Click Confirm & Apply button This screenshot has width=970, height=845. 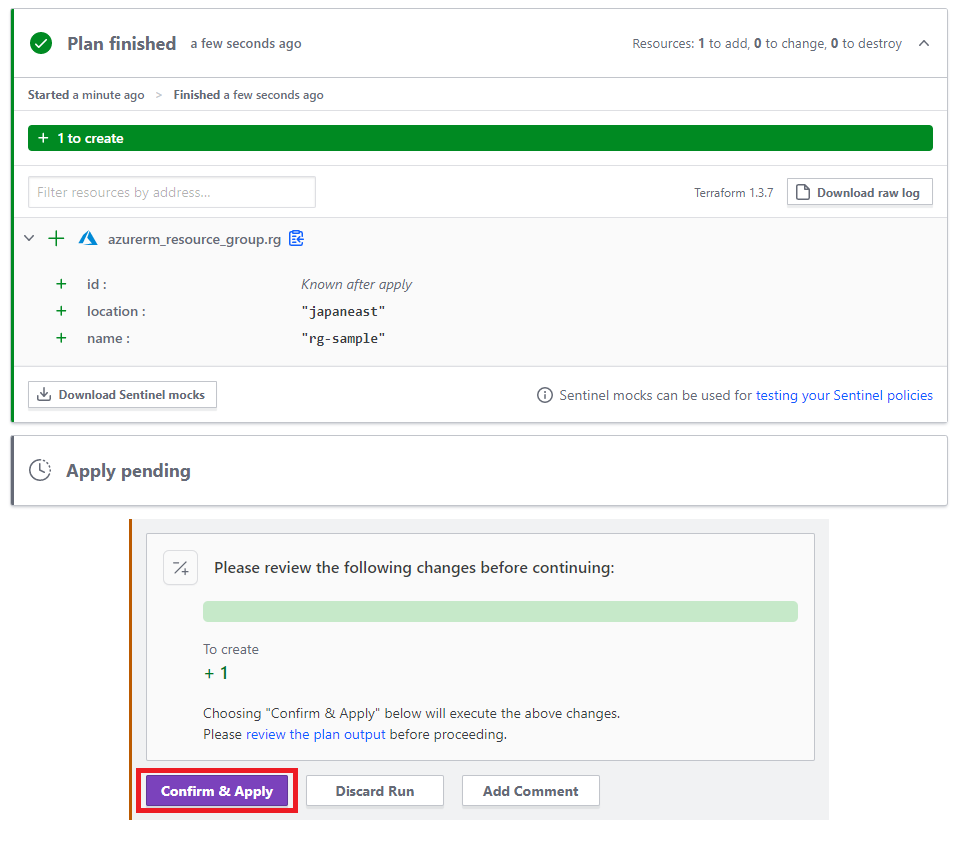click(217, 791)
